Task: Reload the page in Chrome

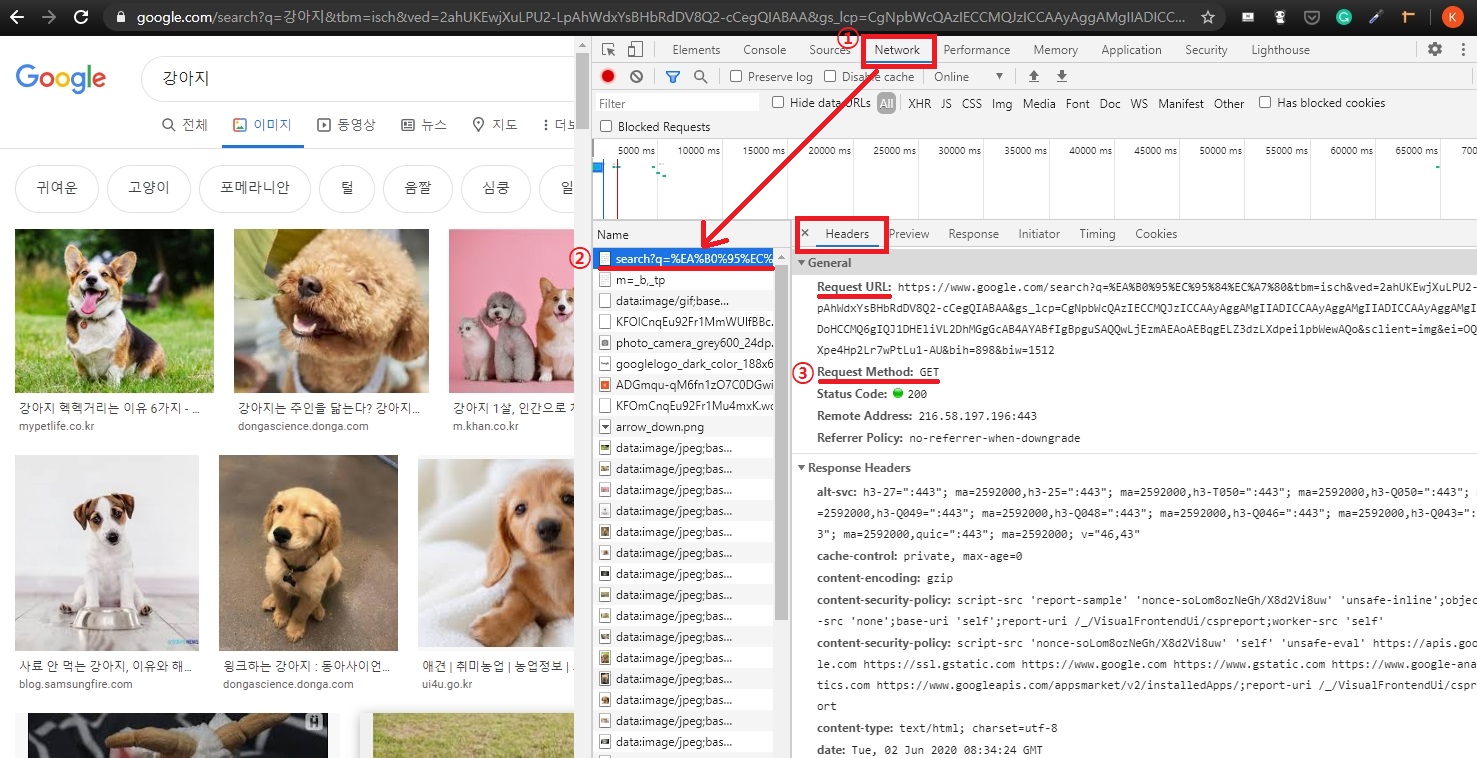Action: [x=81, y=17]
